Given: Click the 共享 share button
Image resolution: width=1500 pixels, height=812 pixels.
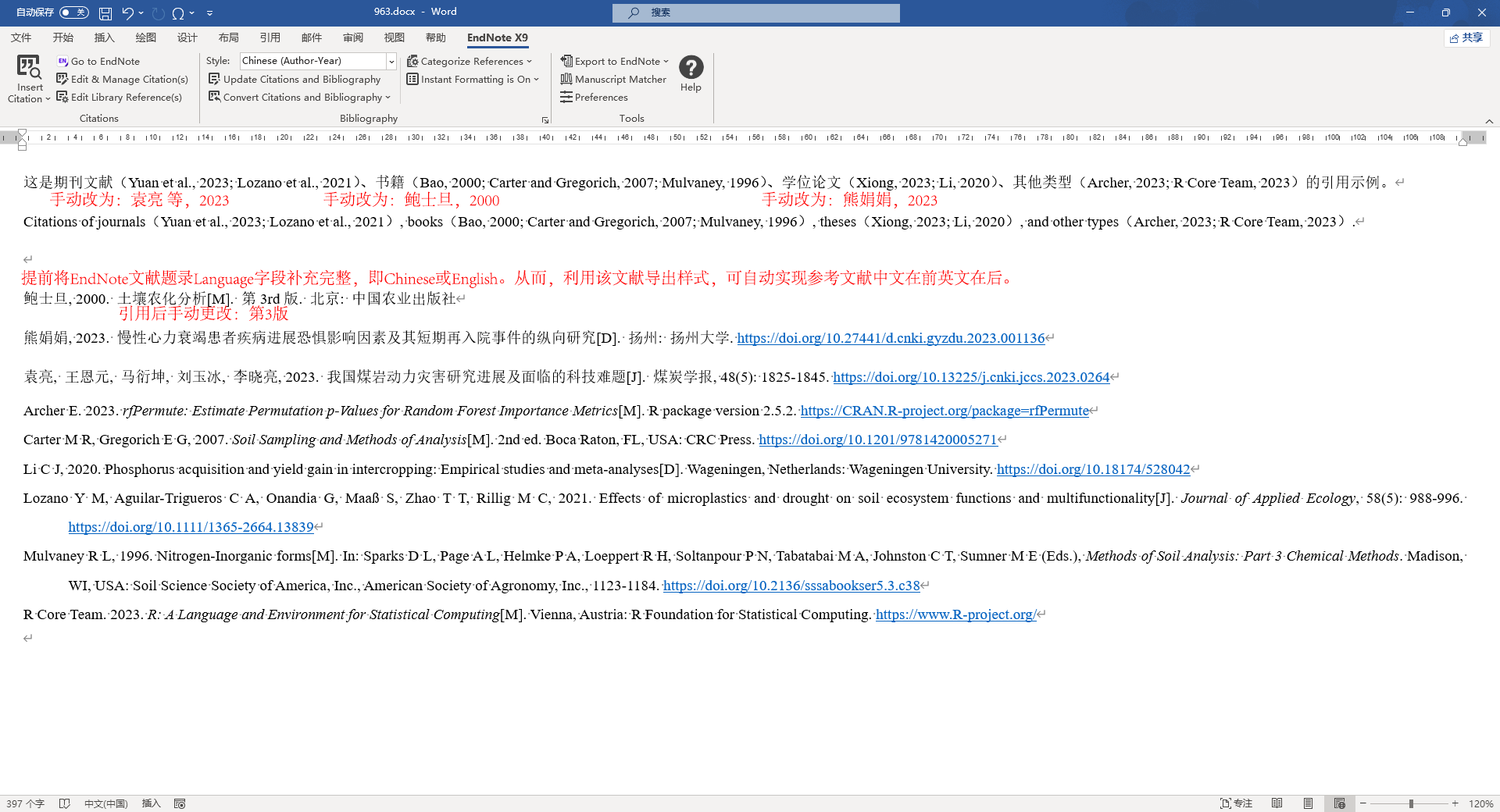Looking at the screenshot, I should click(1466, 37).
